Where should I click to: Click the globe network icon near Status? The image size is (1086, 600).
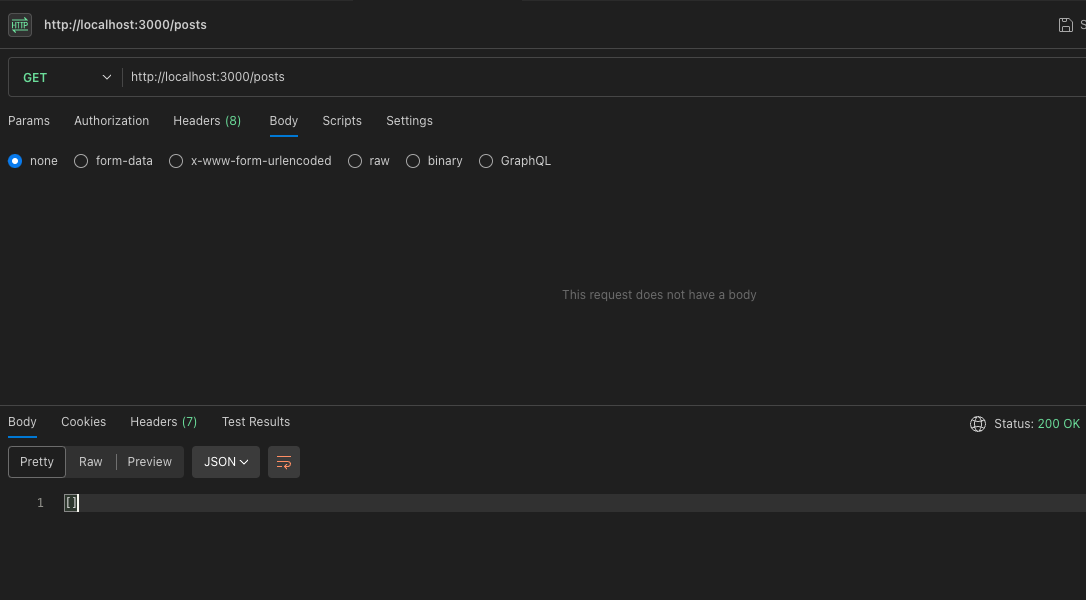click(x=977, y=424)
